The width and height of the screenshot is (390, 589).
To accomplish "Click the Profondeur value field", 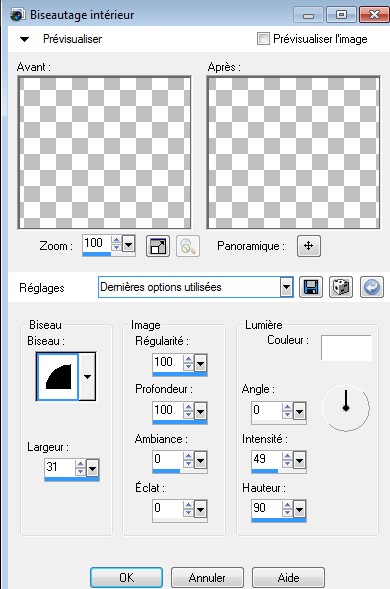I will pos(168,411).
